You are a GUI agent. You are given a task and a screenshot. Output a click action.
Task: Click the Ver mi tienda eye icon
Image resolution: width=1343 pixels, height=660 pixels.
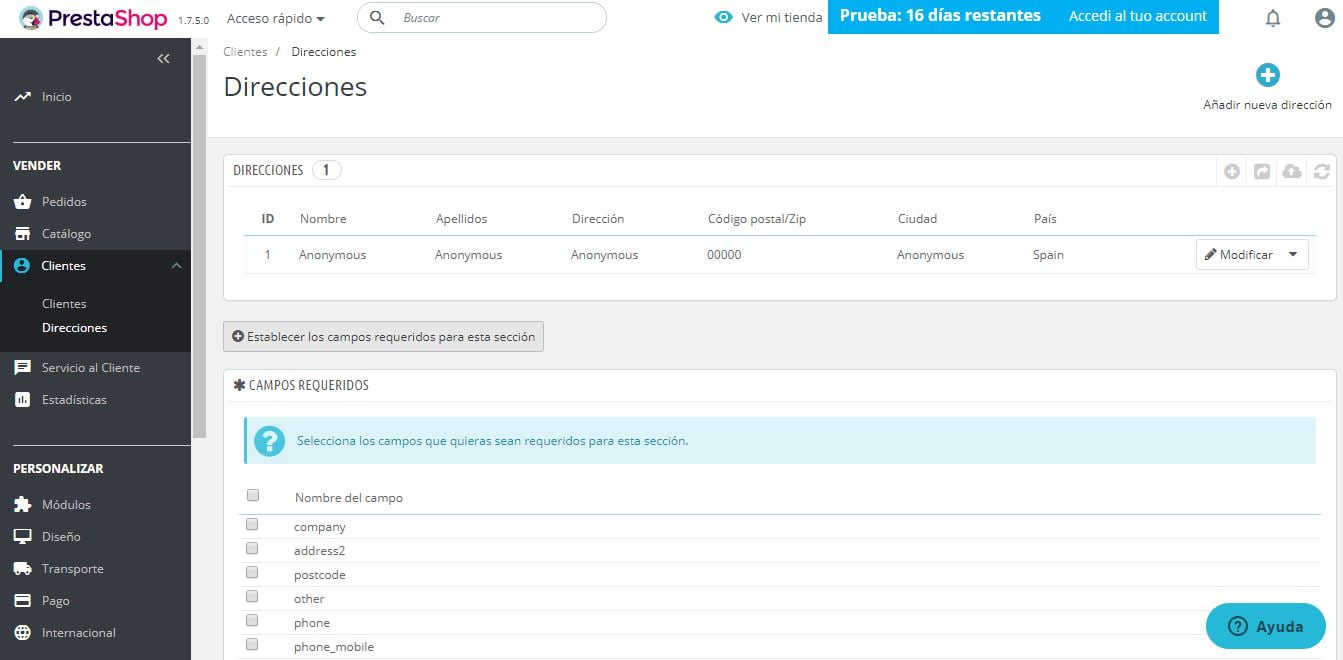[722, 17]
